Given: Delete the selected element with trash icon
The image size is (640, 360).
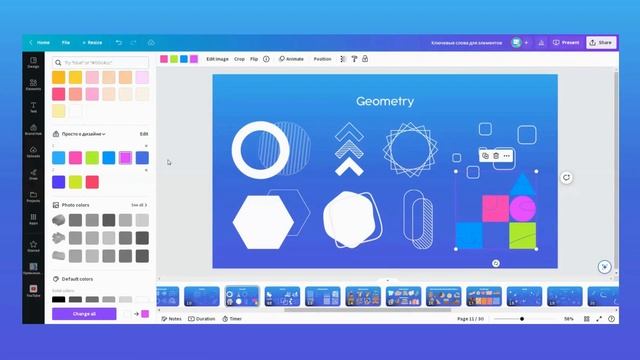Looking at the screenshot, I should pyautogui.click(x=496, y=156).
